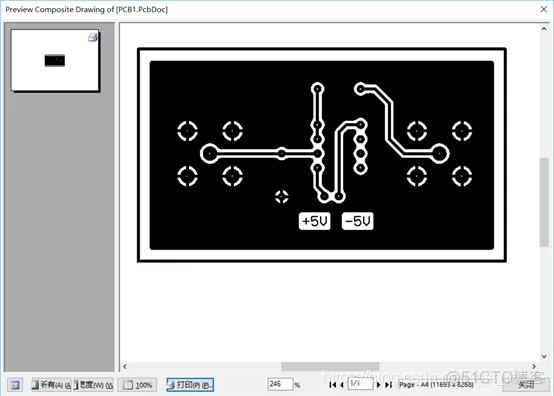Click the horizontal scrollbar left arrow

125,367
